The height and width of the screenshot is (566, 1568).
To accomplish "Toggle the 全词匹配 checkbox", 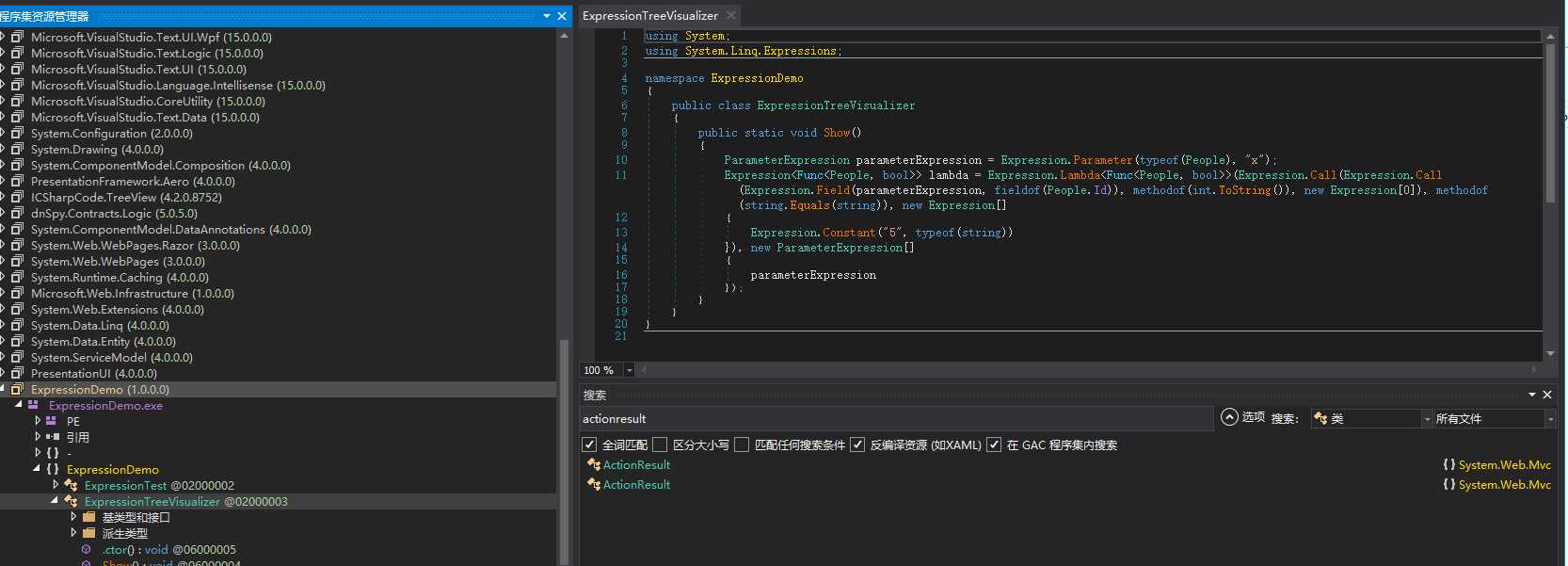I will click(x=589, y=445).
